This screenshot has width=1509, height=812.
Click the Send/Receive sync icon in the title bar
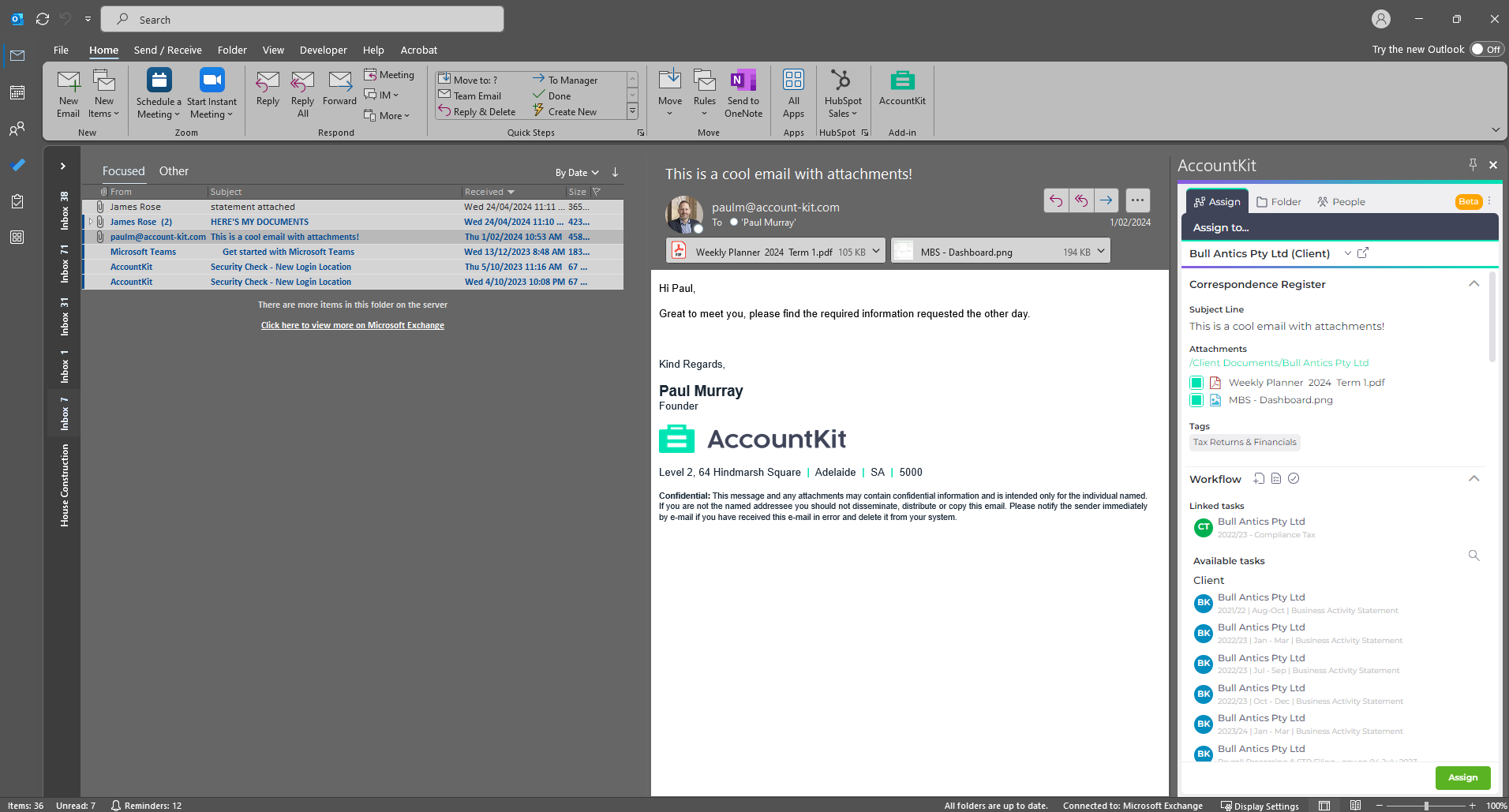43,19
